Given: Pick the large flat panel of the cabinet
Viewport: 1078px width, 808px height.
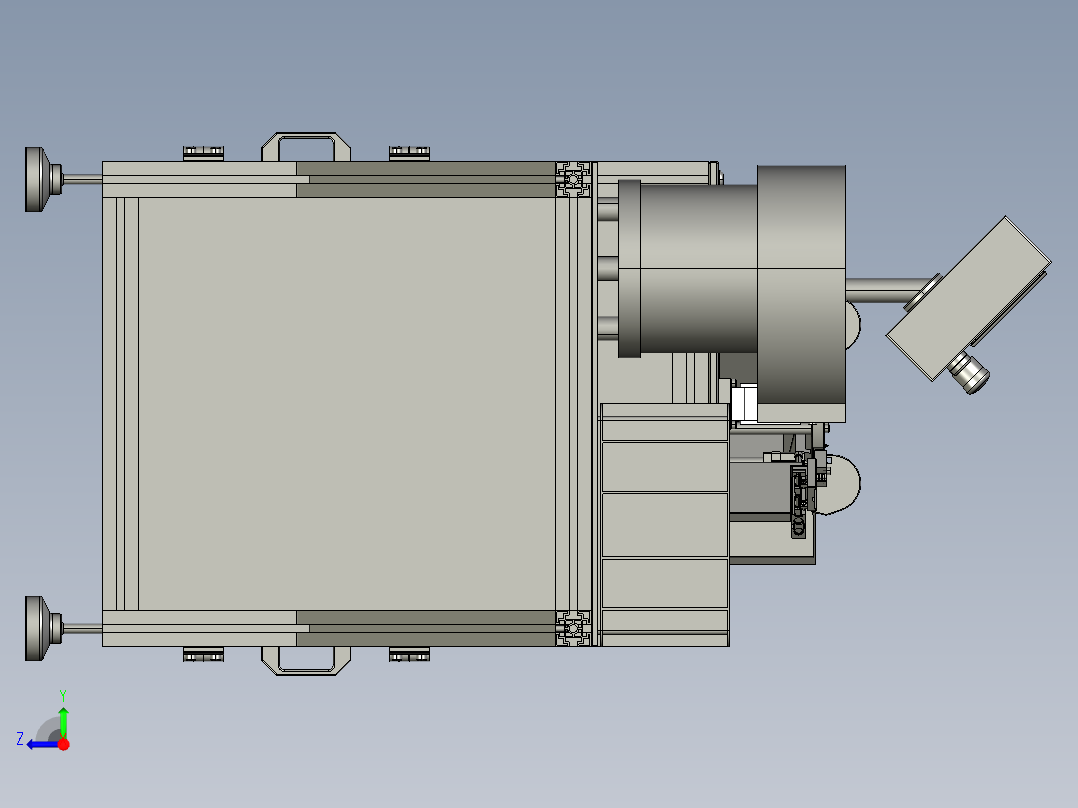Looking at the screenshot, I should (346, 404).
